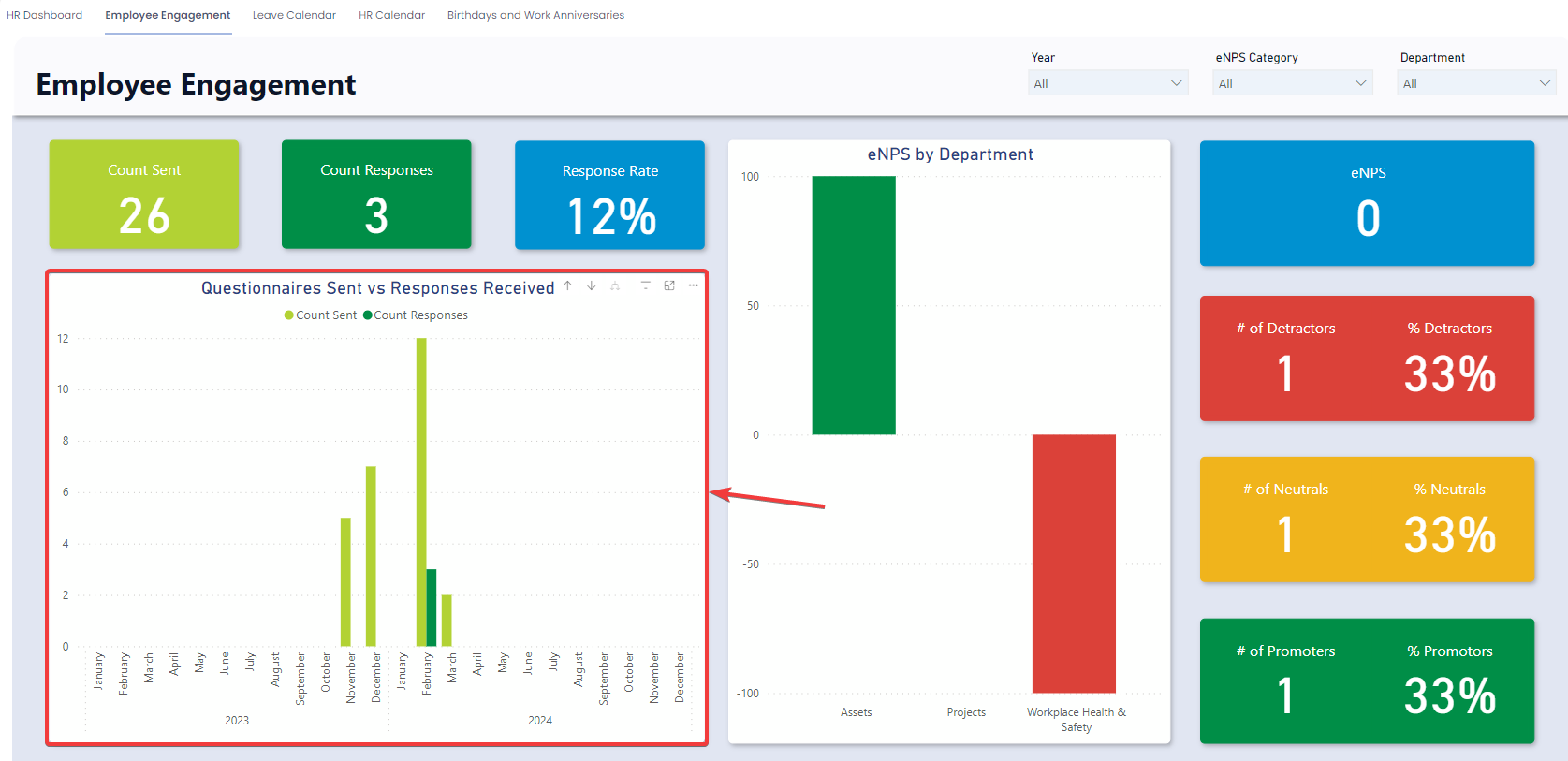Screen dimensions: 1568x761
Task: Select the Count Responses card
Action: click(376, 195)
